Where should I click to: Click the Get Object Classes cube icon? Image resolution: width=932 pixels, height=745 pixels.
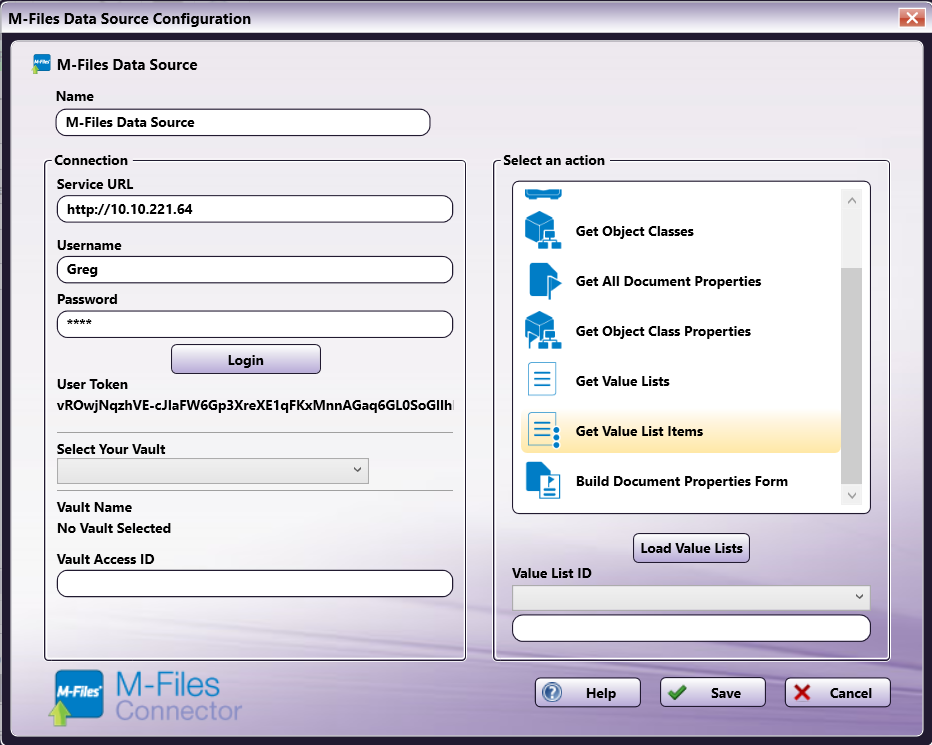click(543, 230)
